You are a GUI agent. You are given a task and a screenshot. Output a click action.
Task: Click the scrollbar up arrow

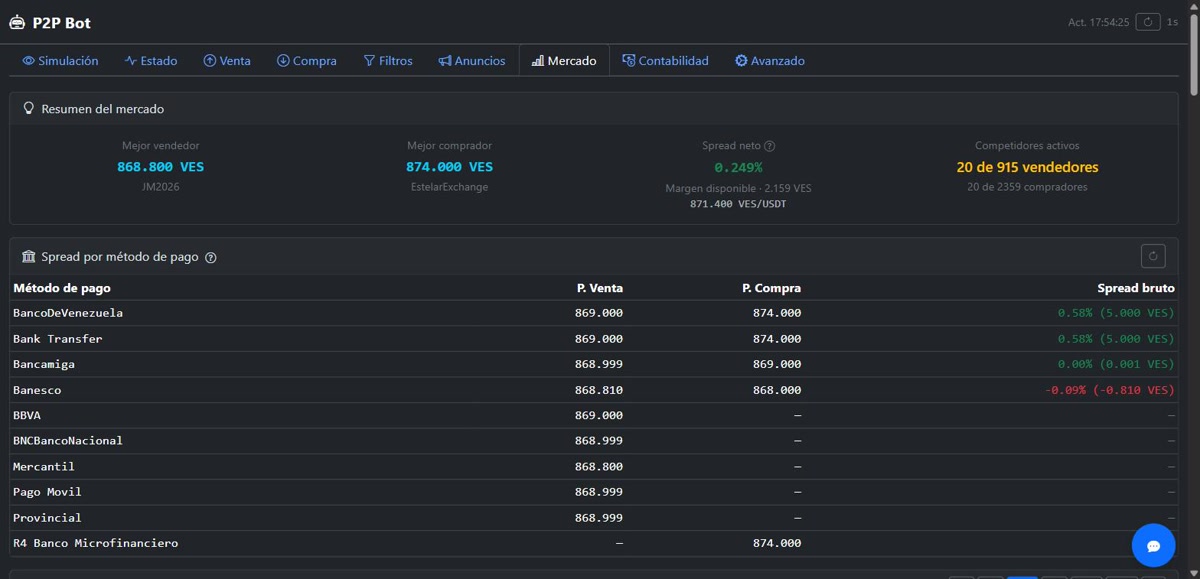click(x=1194, y=5)
